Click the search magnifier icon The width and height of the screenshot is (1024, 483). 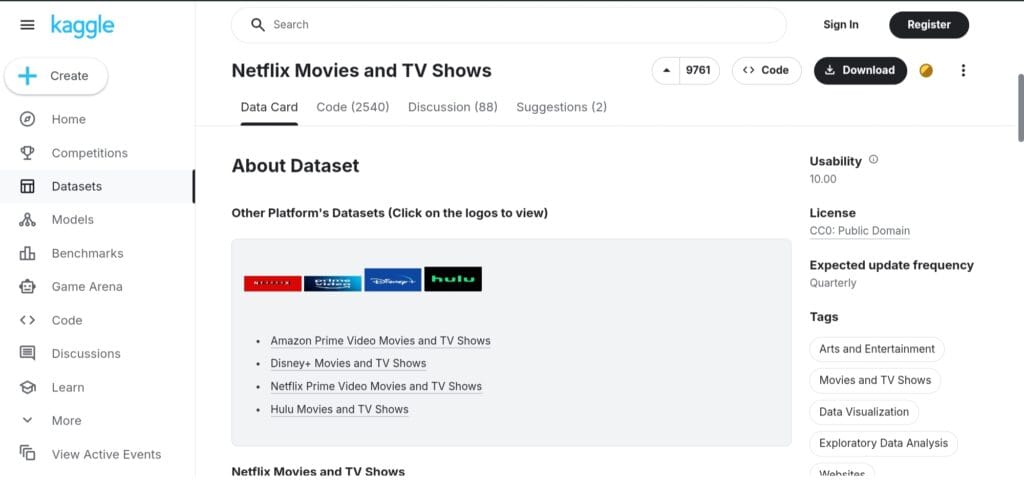coord(258,25)
